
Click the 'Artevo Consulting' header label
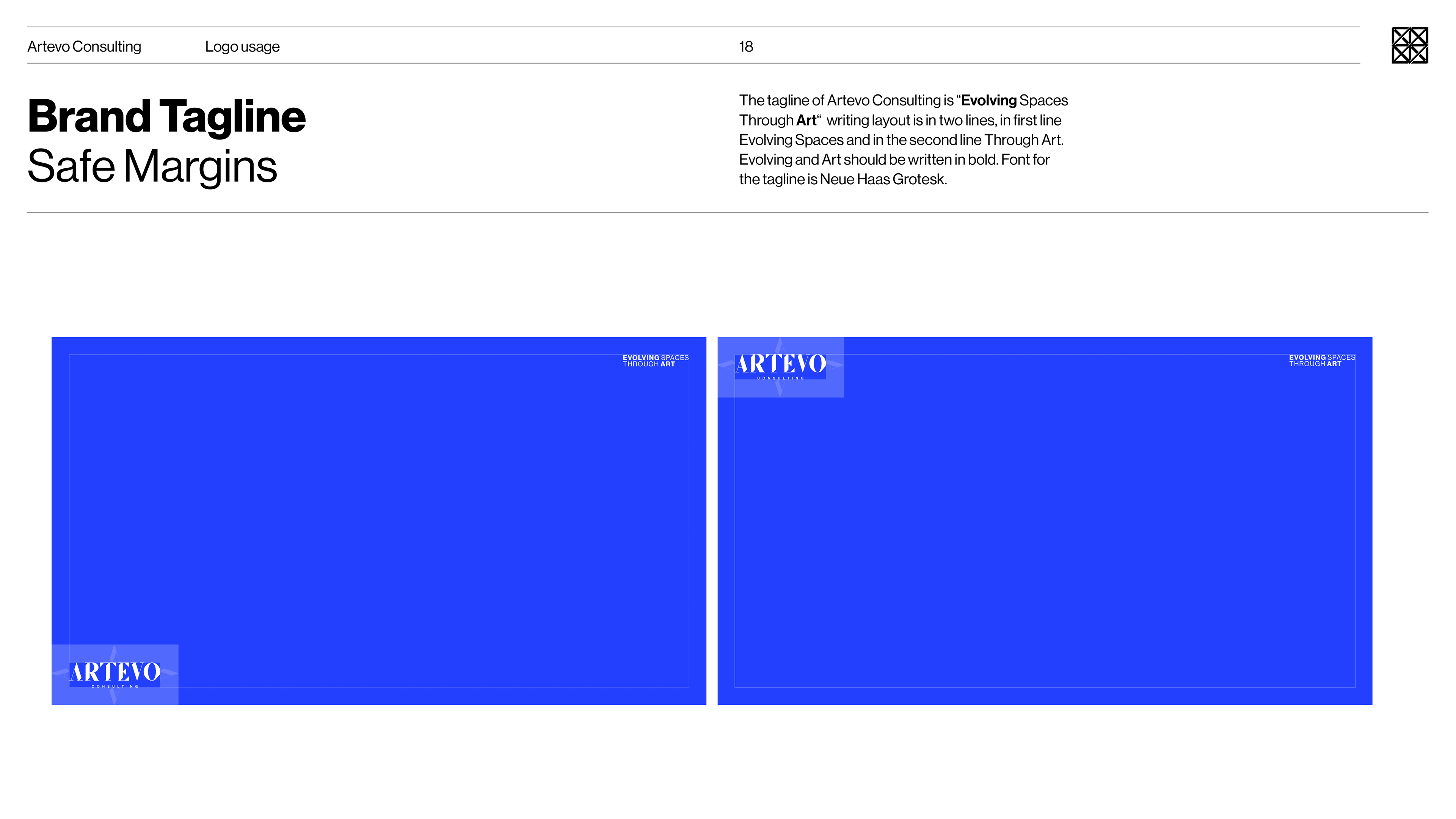[x=84, y=46]
